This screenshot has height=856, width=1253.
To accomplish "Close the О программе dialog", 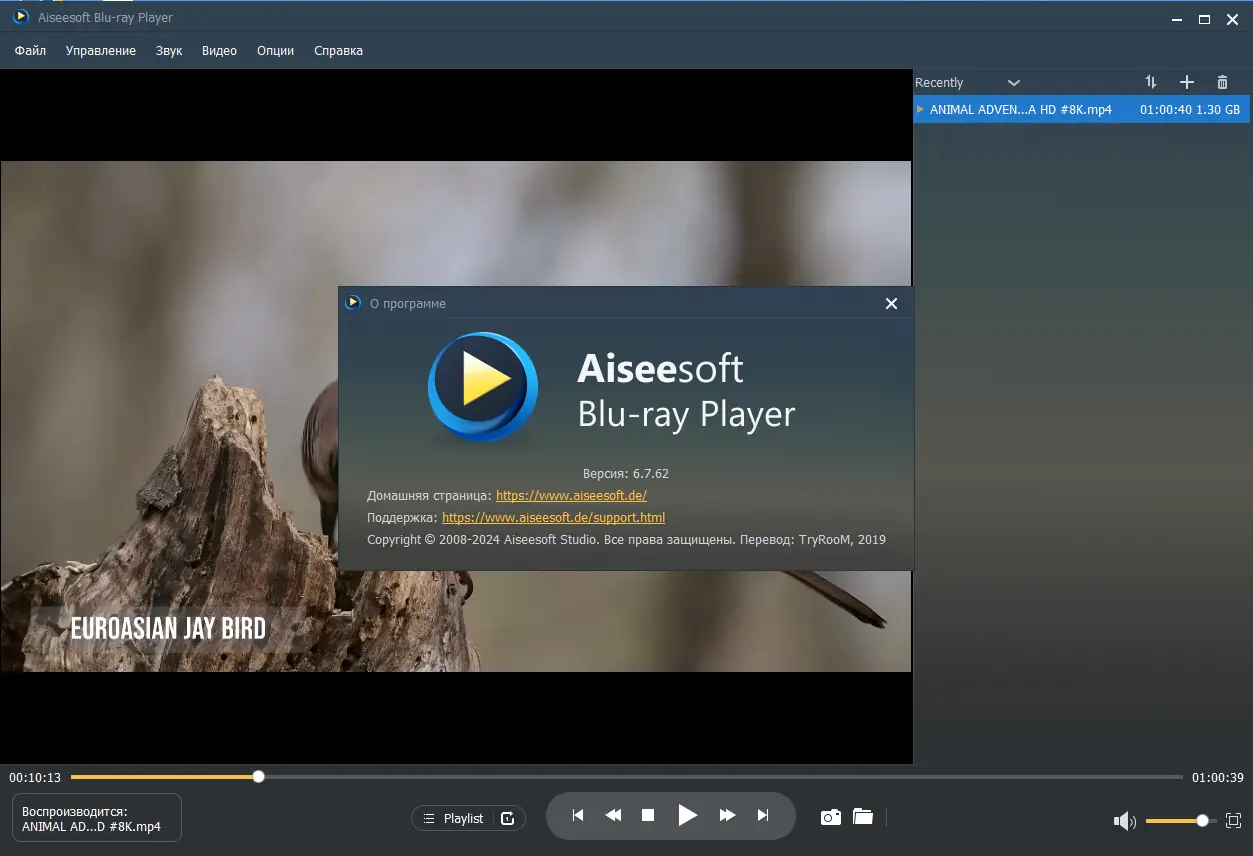I will (892, 303).
